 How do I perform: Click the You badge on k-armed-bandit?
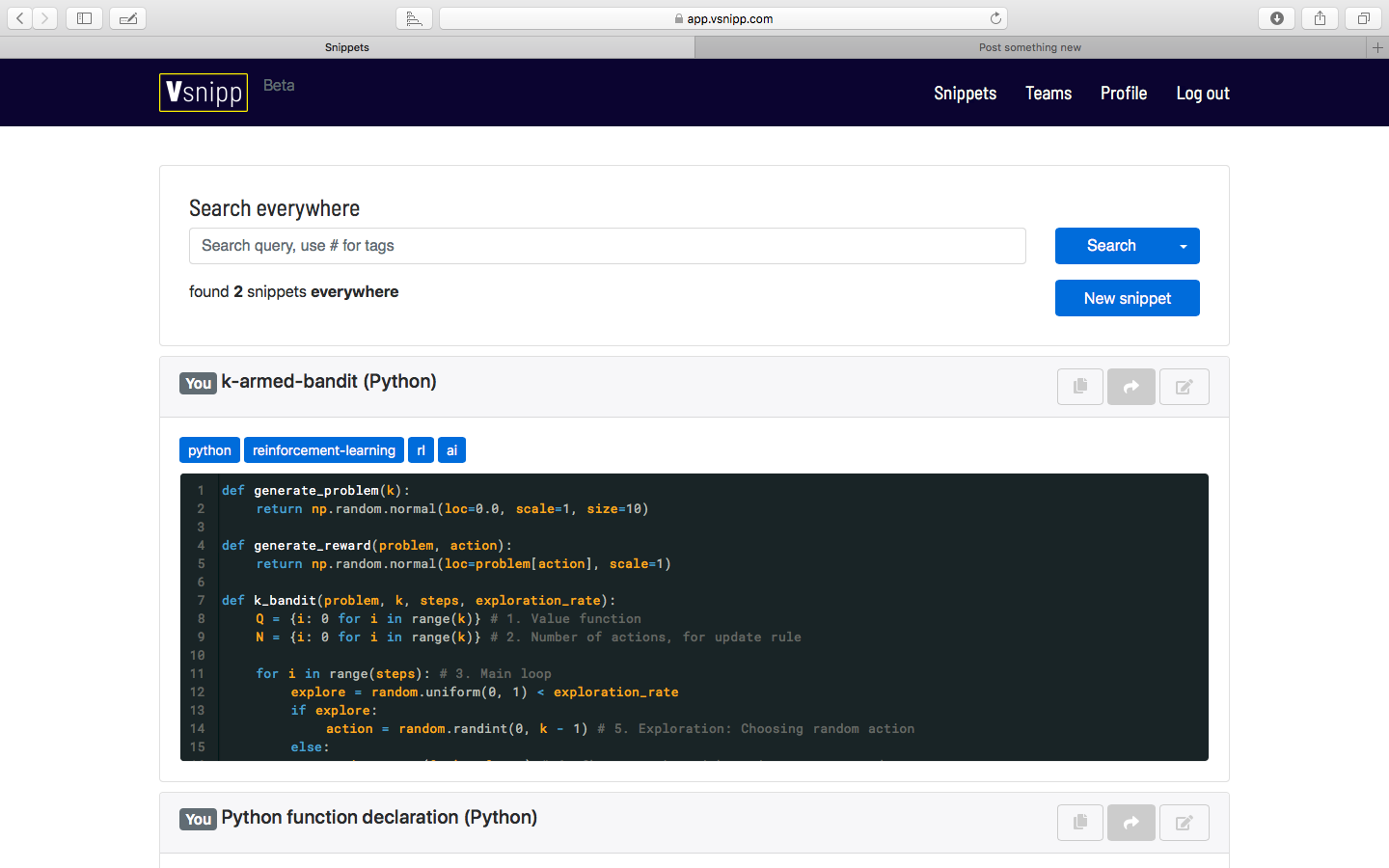tap(198, 383)
